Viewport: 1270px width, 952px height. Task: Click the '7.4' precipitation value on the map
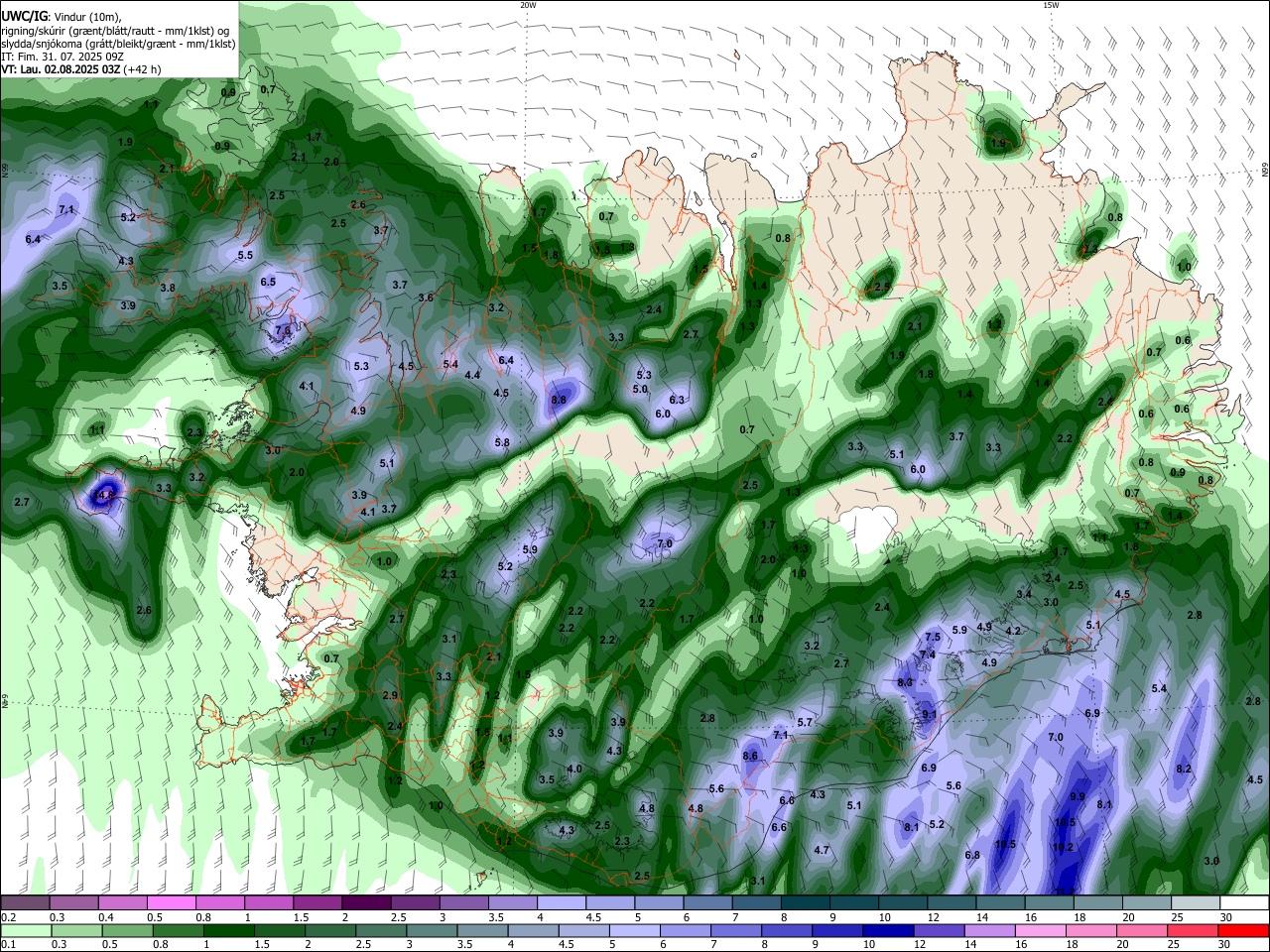click(x=928, y=654)
